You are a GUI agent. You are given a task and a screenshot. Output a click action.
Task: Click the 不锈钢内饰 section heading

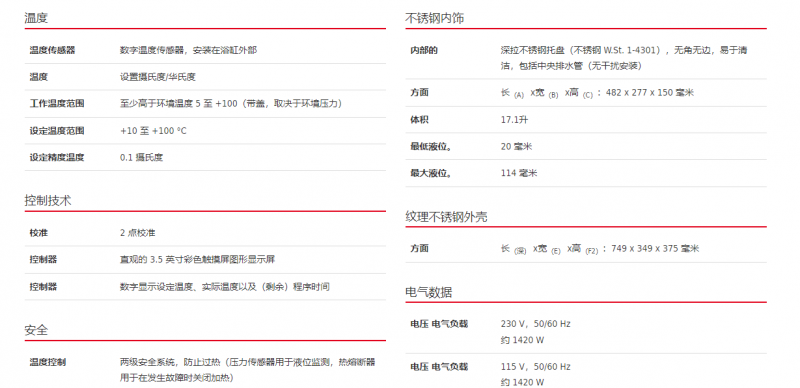[435, 19]
